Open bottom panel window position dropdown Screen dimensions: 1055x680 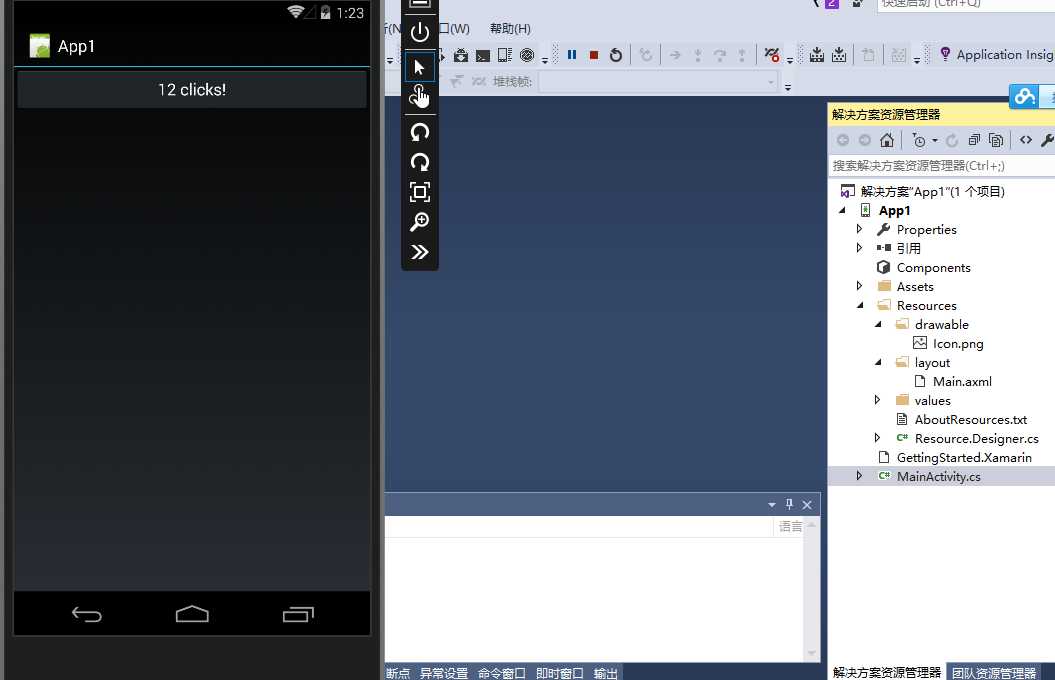click(x=771, y=504)
